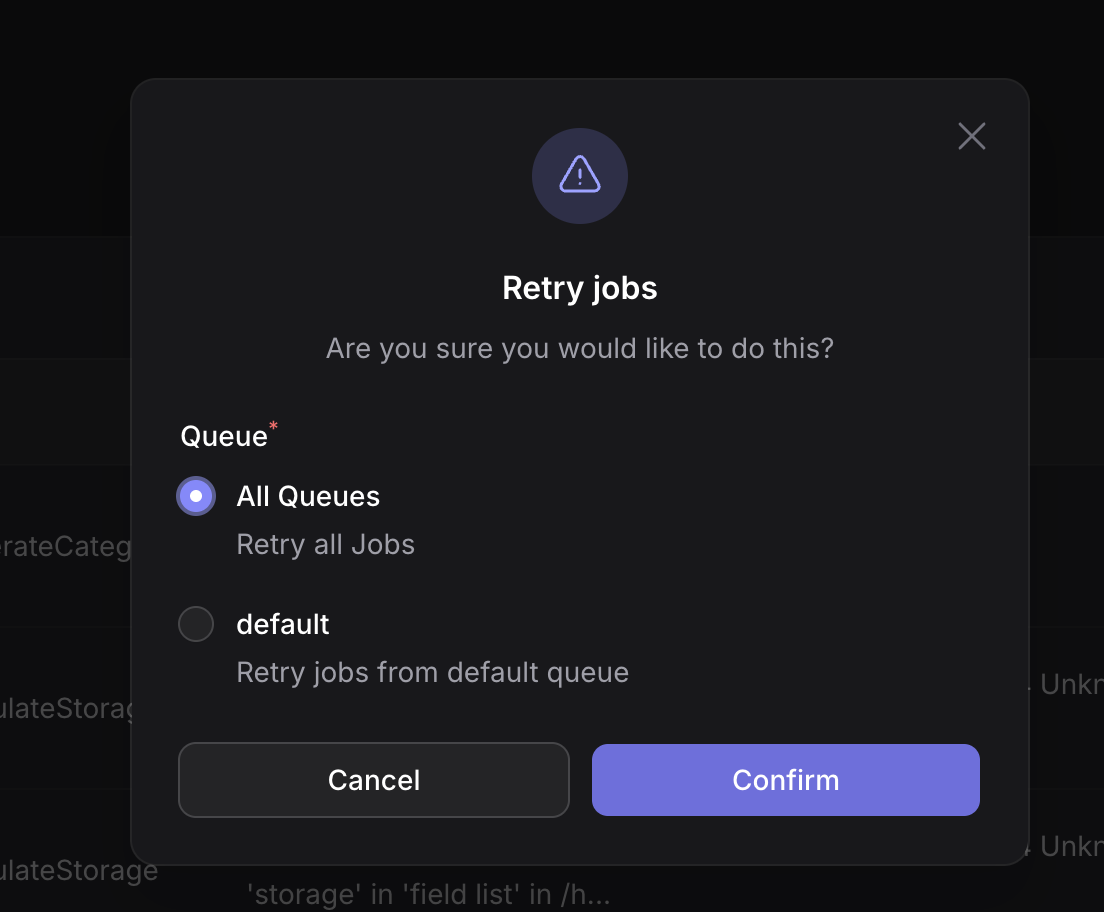Click 'Retry jobs from default queue' description

click(x=432, y=672)
